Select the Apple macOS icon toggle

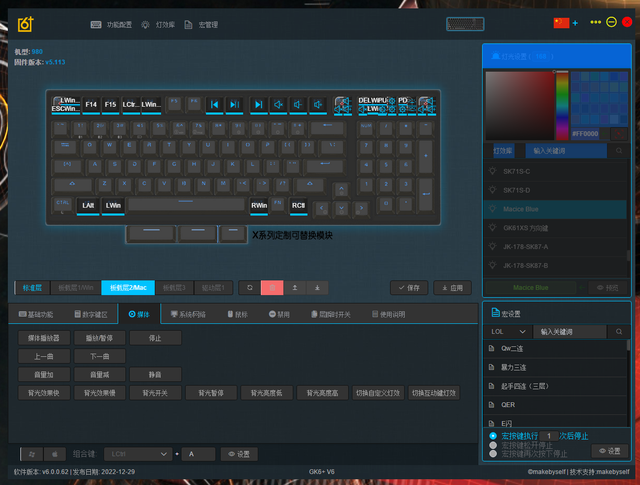(x=55, y=454)
